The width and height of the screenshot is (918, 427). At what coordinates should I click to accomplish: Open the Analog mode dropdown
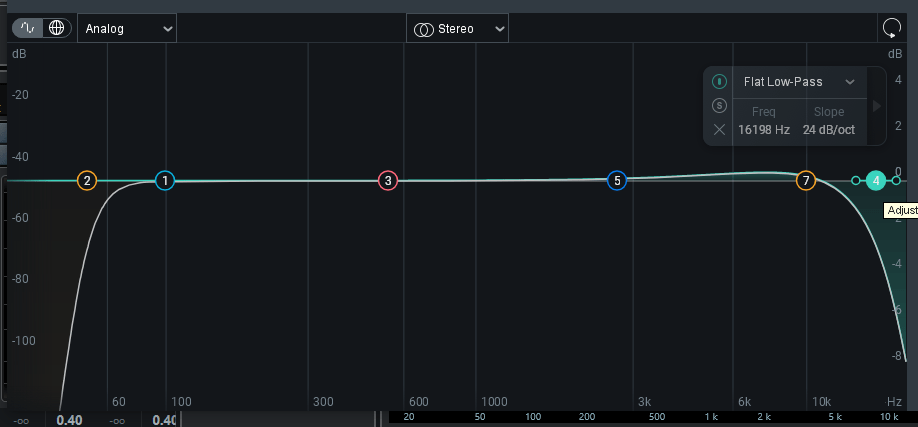pos(127,28)
